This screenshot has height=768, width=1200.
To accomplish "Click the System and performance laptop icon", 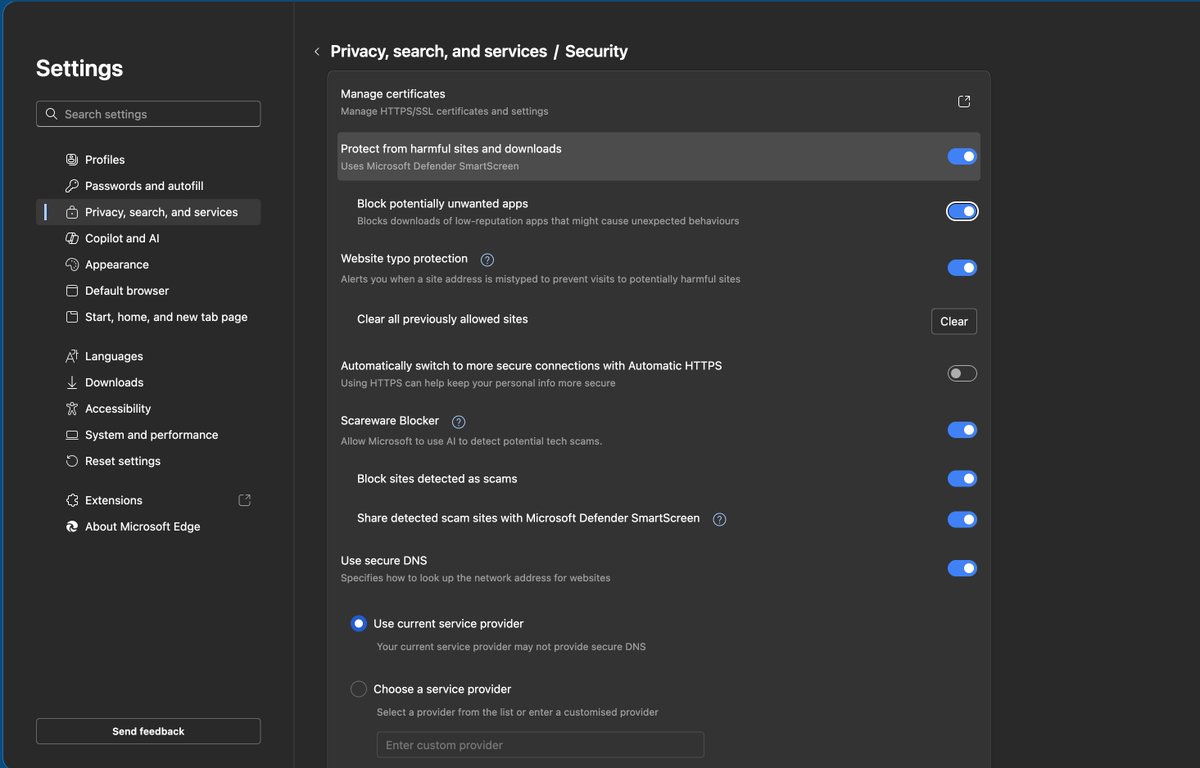I will coord(72,435).
